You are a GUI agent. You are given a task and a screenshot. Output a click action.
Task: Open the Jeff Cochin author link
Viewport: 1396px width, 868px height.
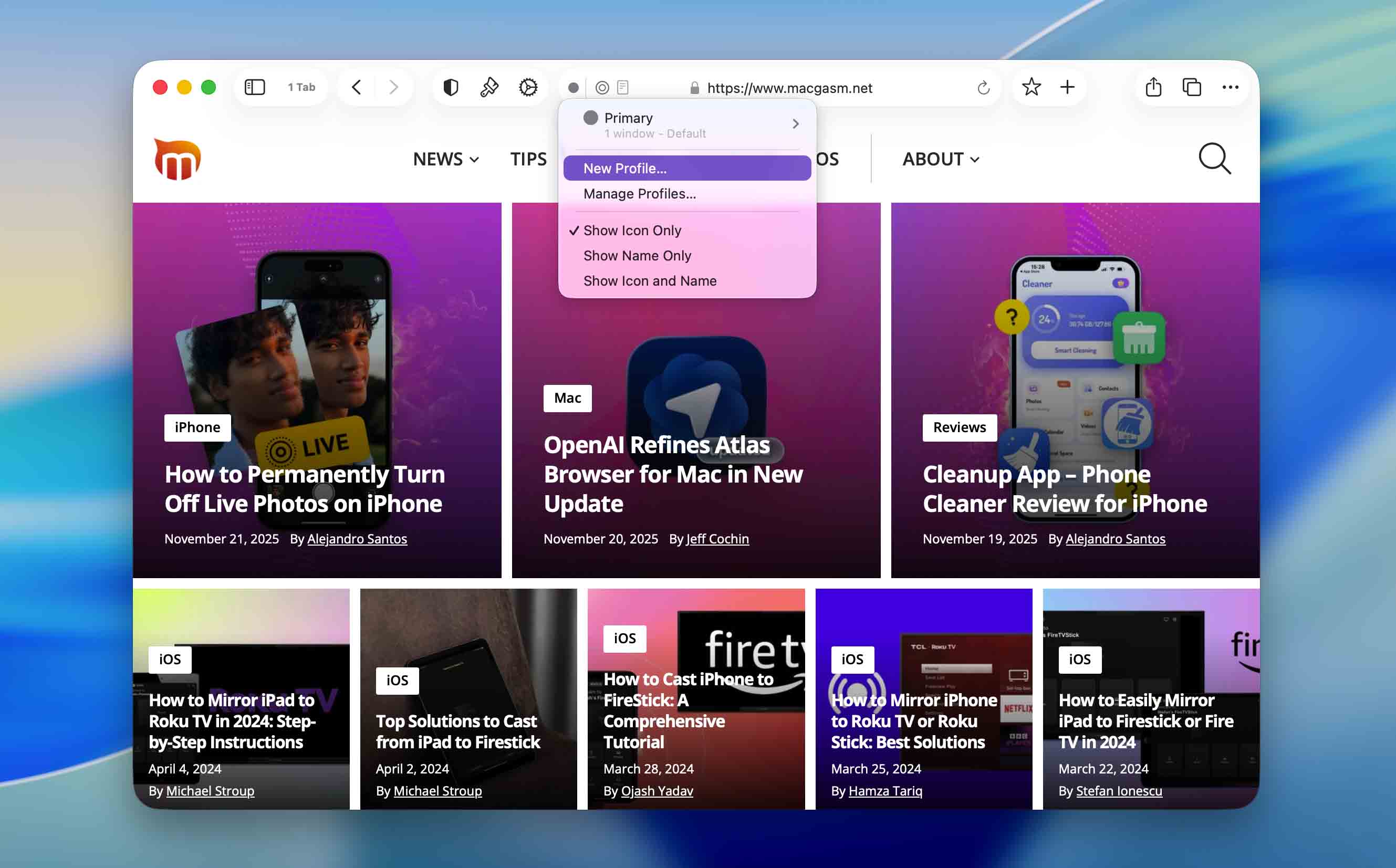[717, 538]
